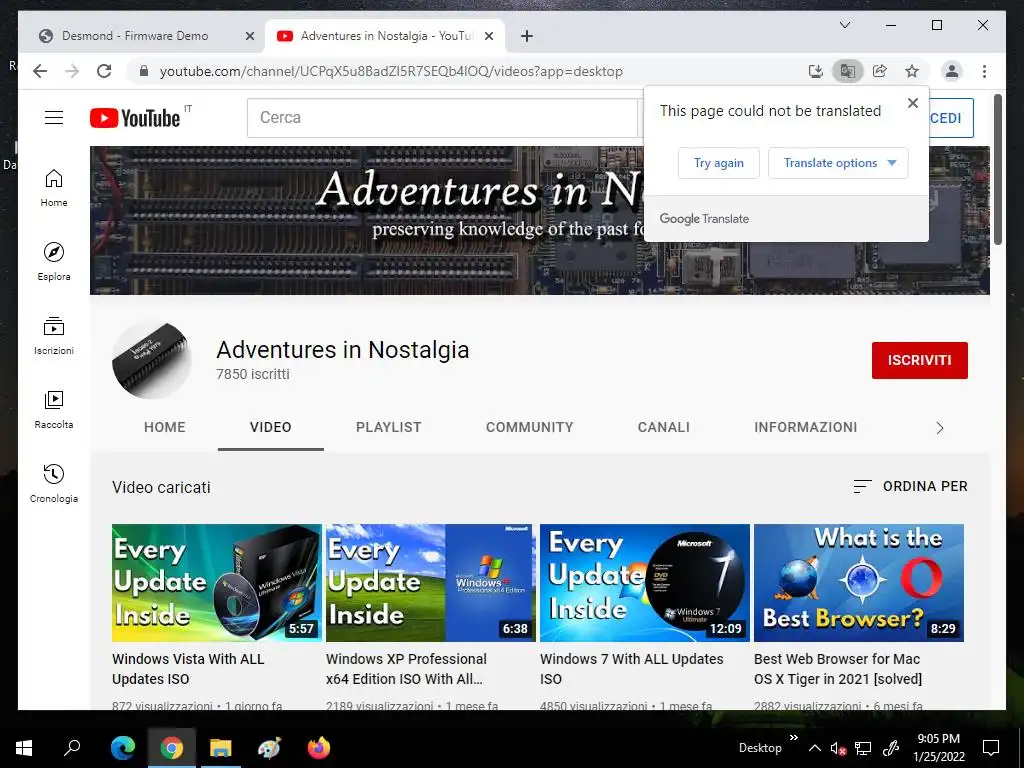Click the muted volume tray icon
The image size is (1024, 768).
pos(838,749)
